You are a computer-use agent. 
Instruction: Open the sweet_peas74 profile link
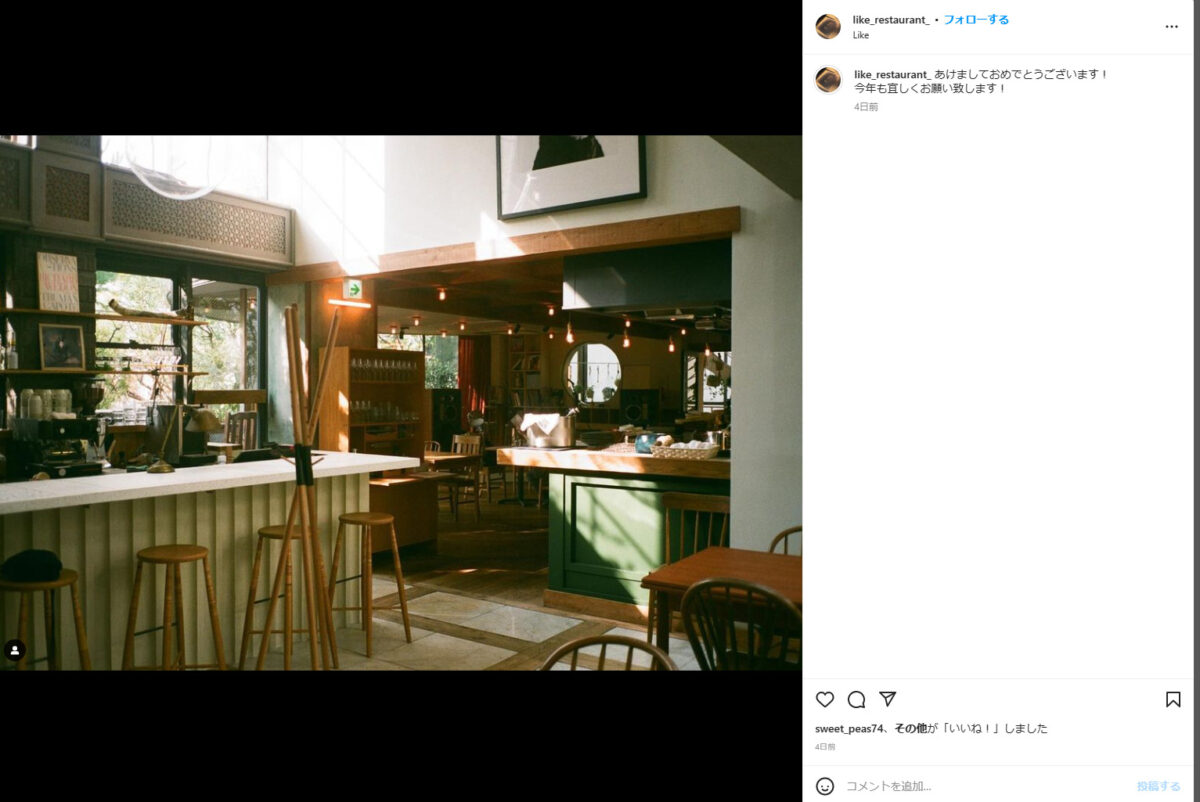(x=850, y=728)
